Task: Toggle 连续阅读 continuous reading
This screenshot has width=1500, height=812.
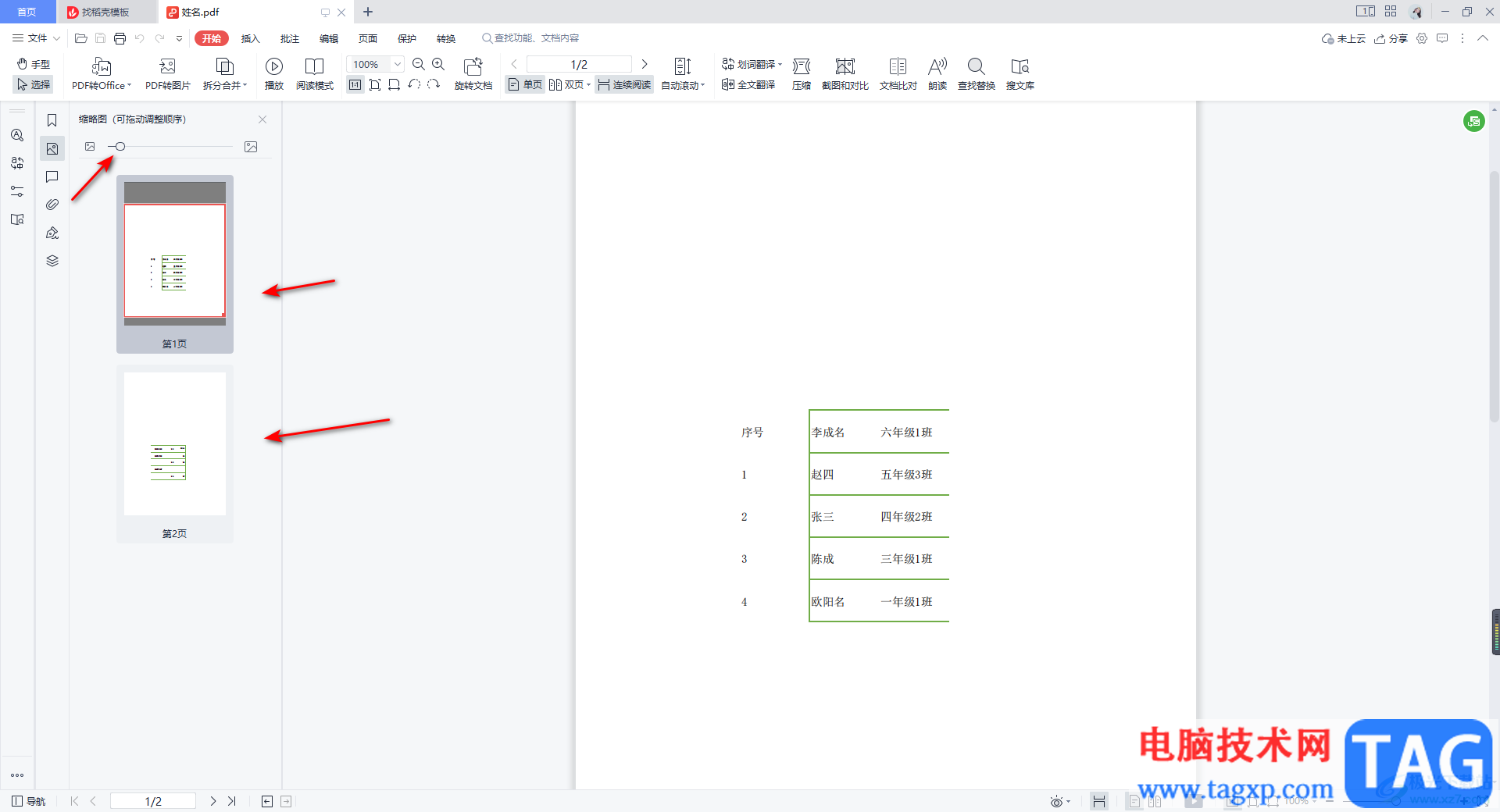Action: click(x=624, y=84)
